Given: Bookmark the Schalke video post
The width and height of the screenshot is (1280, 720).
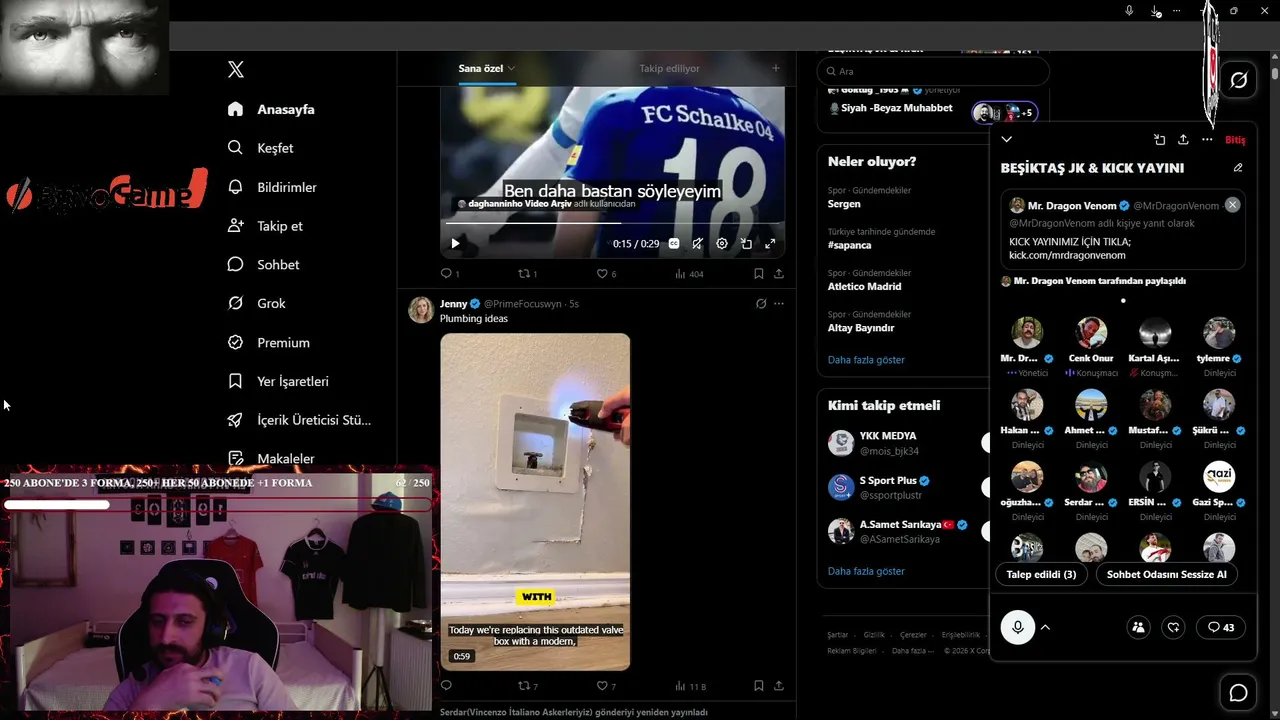Looking at the screenshot, I should (x=759, y=273).
